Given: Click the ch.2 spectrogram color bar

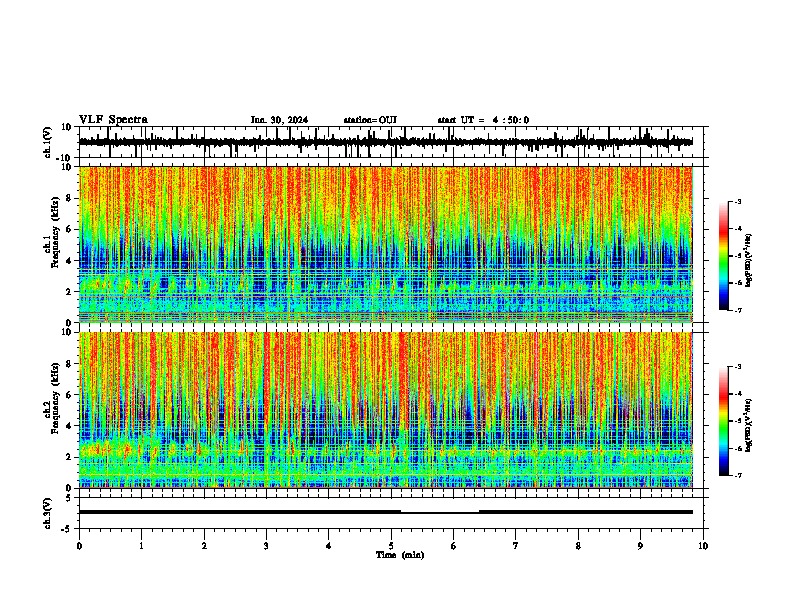Looking at the screenshot, I should (723, 421).
